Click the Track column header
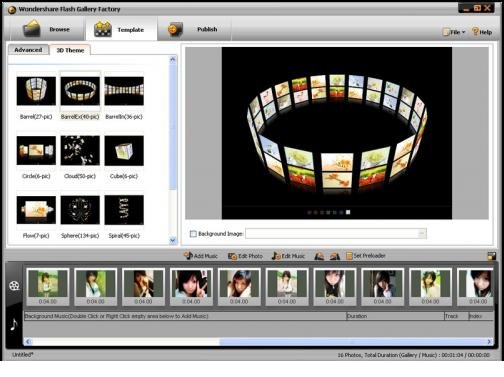 (x=456, y=316)
